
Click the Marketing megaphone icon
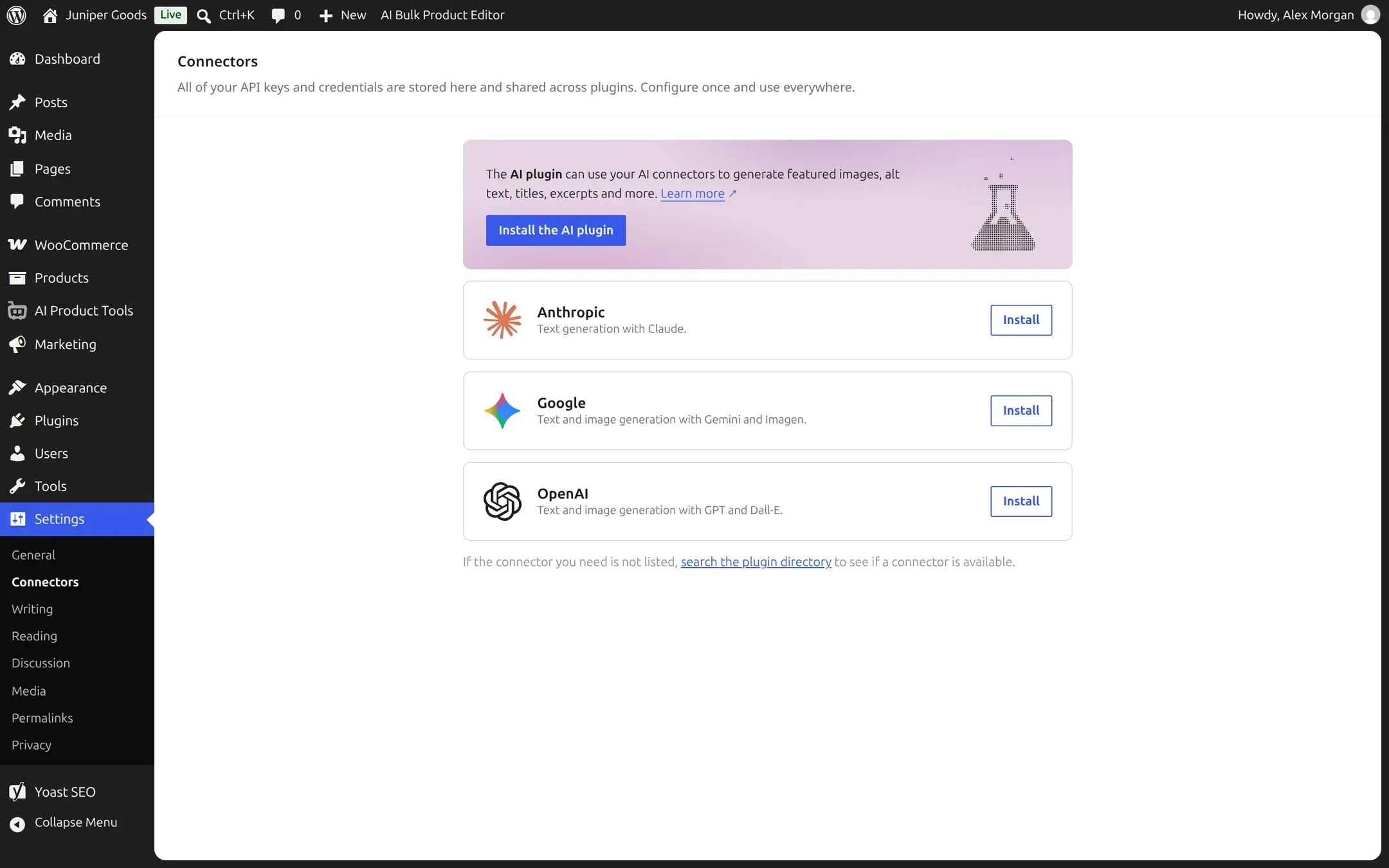point(17,344)
